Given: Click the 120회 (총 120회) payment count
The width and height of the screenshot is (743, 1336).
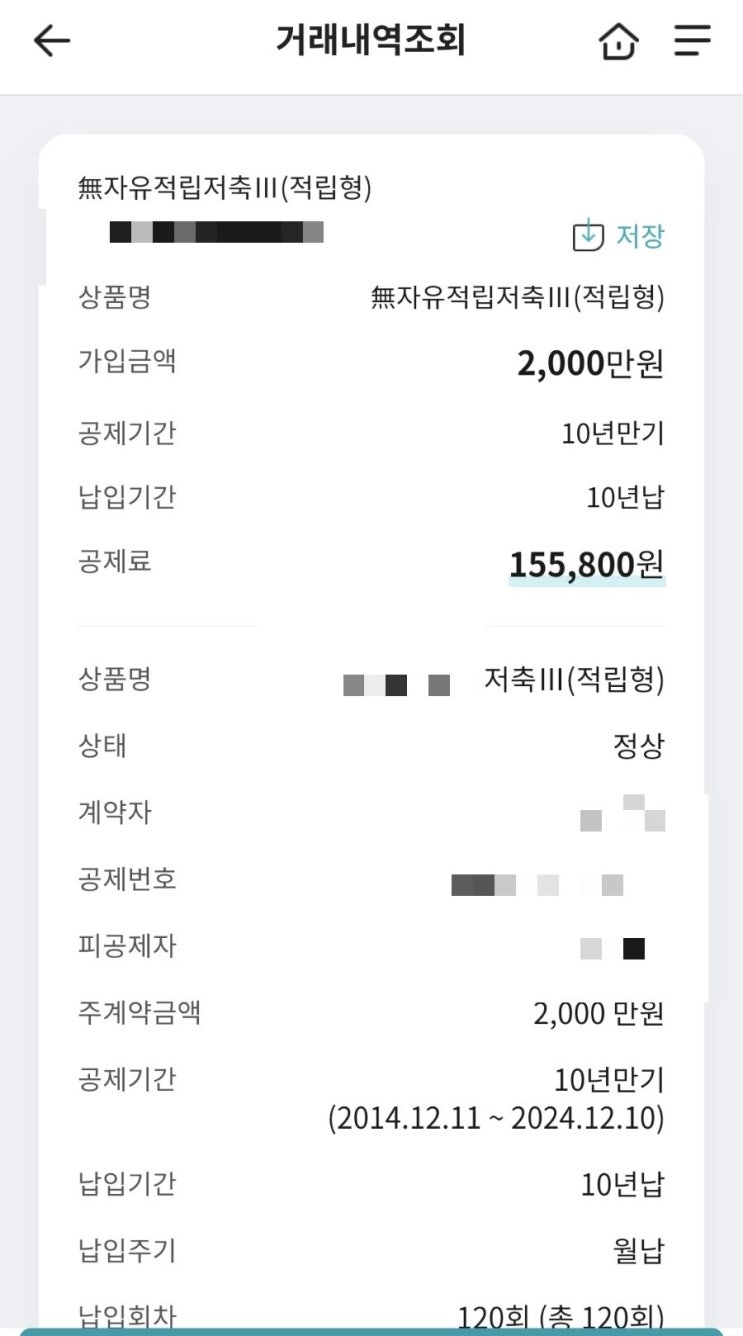Looking at the screenshot, I should (x=561, y=1317).
